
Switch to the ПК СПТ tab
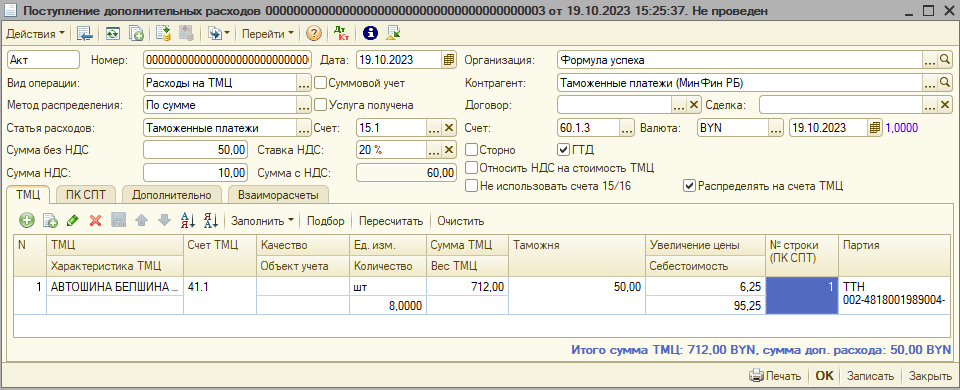pos(86,194)
